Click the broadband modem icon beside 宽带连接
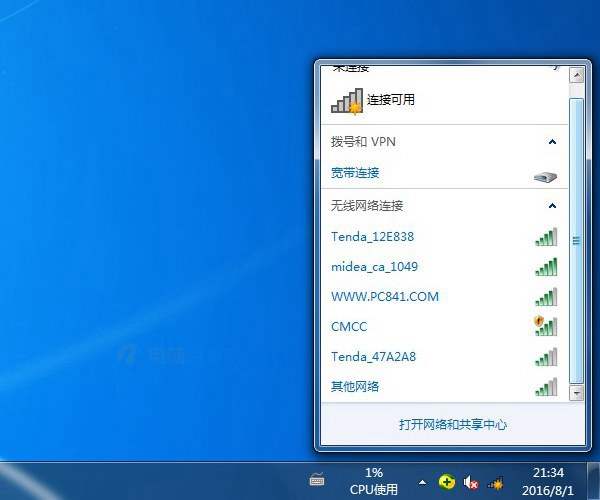Viewport: 600px width, 500px height. tap(545, 177)
